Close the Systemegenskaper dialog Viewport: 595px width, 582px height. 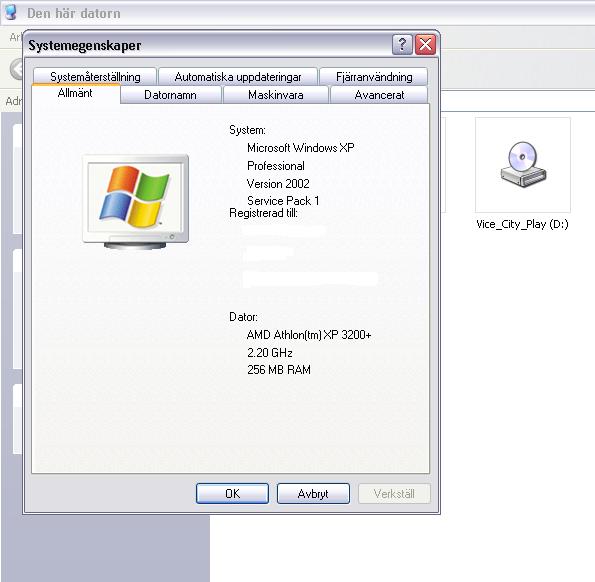(425, 45)
